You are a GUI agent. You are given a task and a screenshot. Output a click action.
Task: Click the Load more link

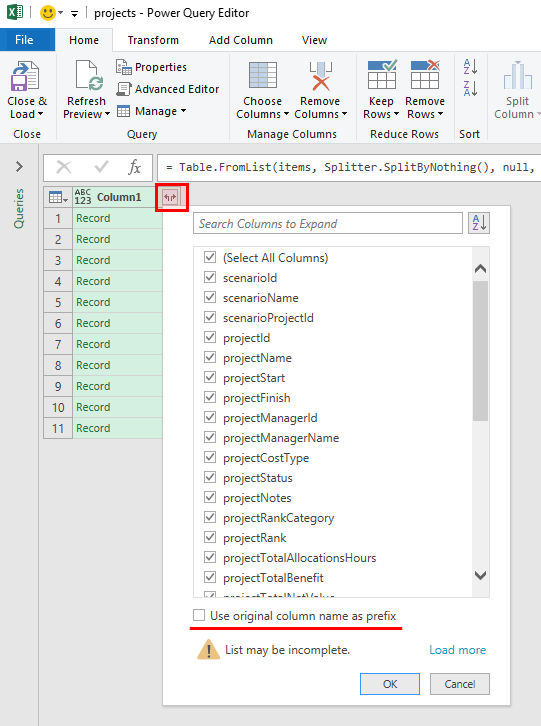click(458, 650)
